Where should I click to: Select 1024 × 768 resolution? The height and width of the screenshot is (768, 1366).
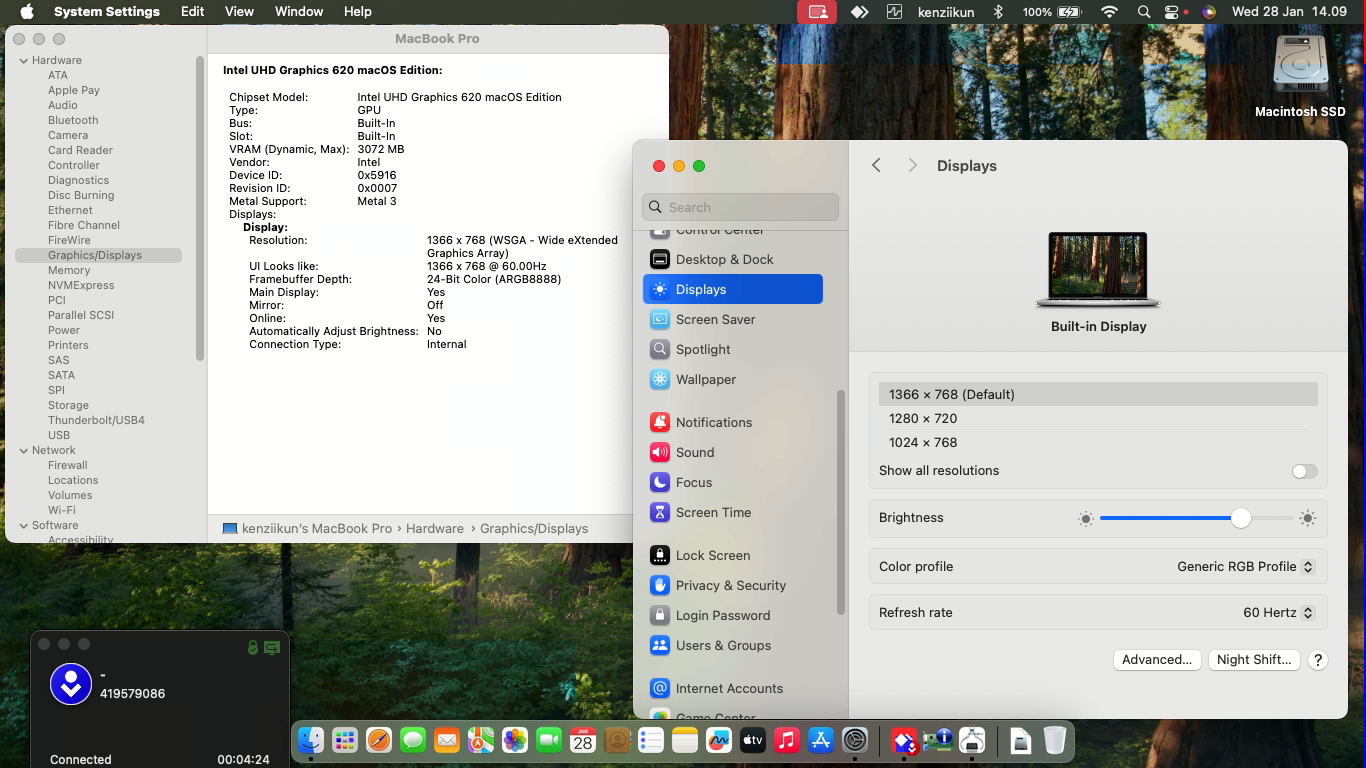(x=1098, y=443)
